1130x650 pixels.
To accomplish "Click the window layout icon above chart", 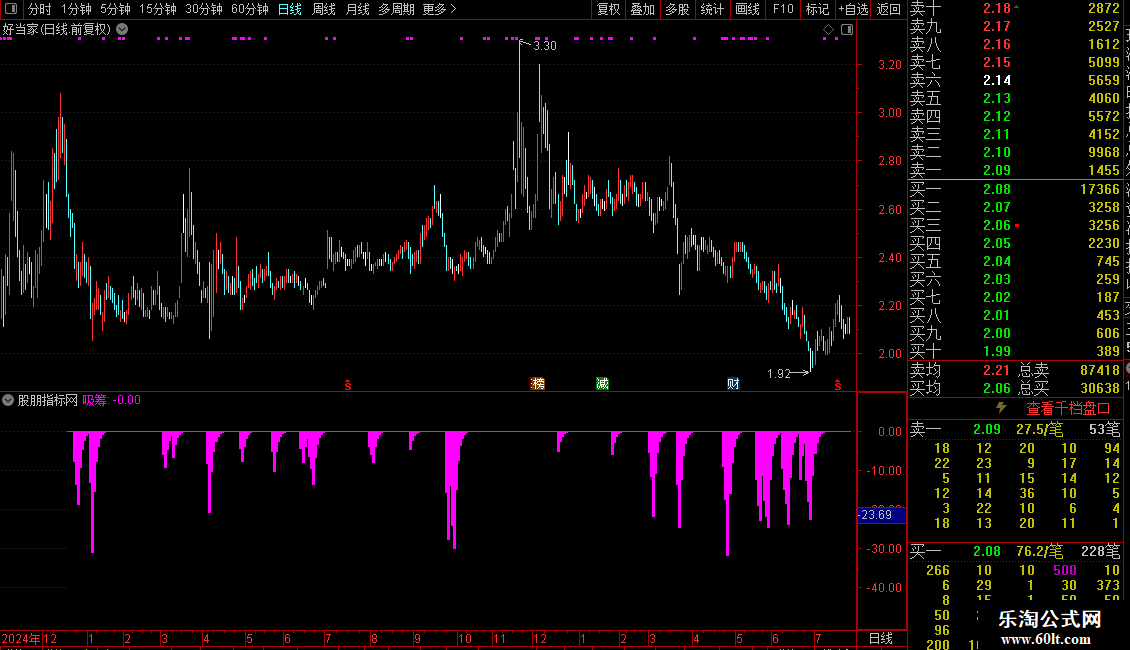I will click(848, 30).
